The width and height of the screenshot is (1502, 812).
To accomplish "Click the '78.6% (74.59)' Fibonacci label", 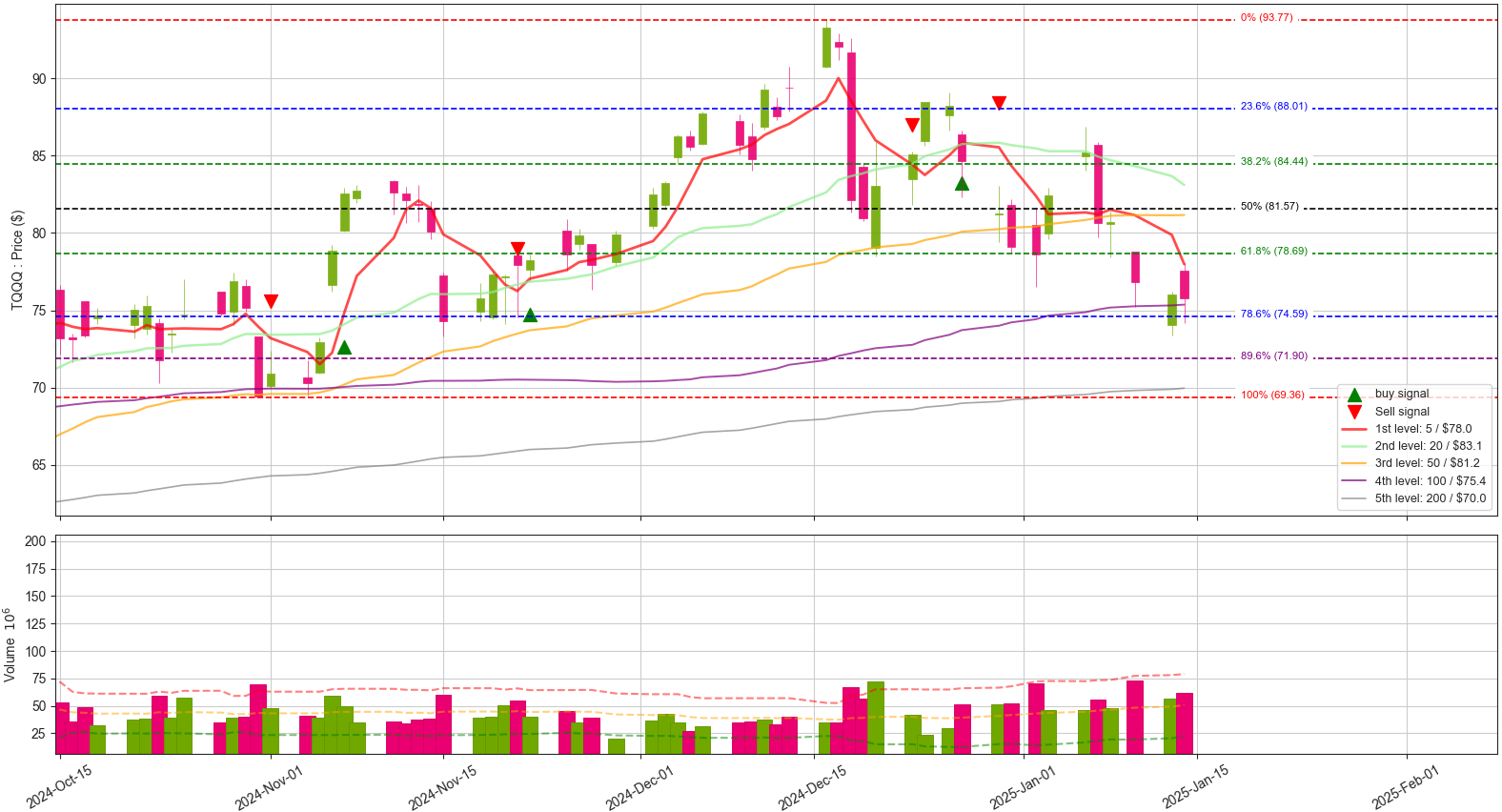I will [1274, 314].
